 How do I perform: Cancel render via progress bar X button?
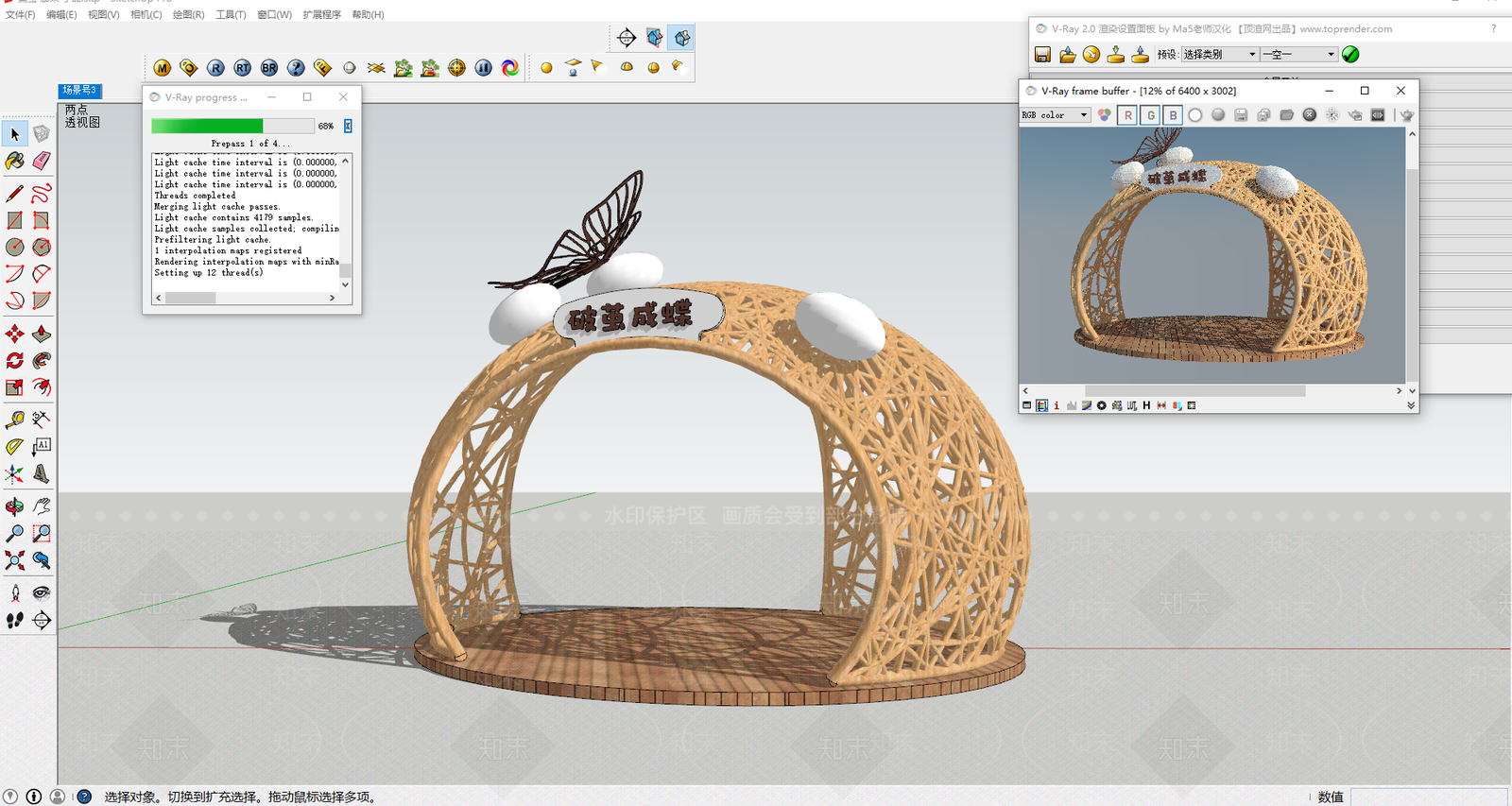tap(348, 126)
